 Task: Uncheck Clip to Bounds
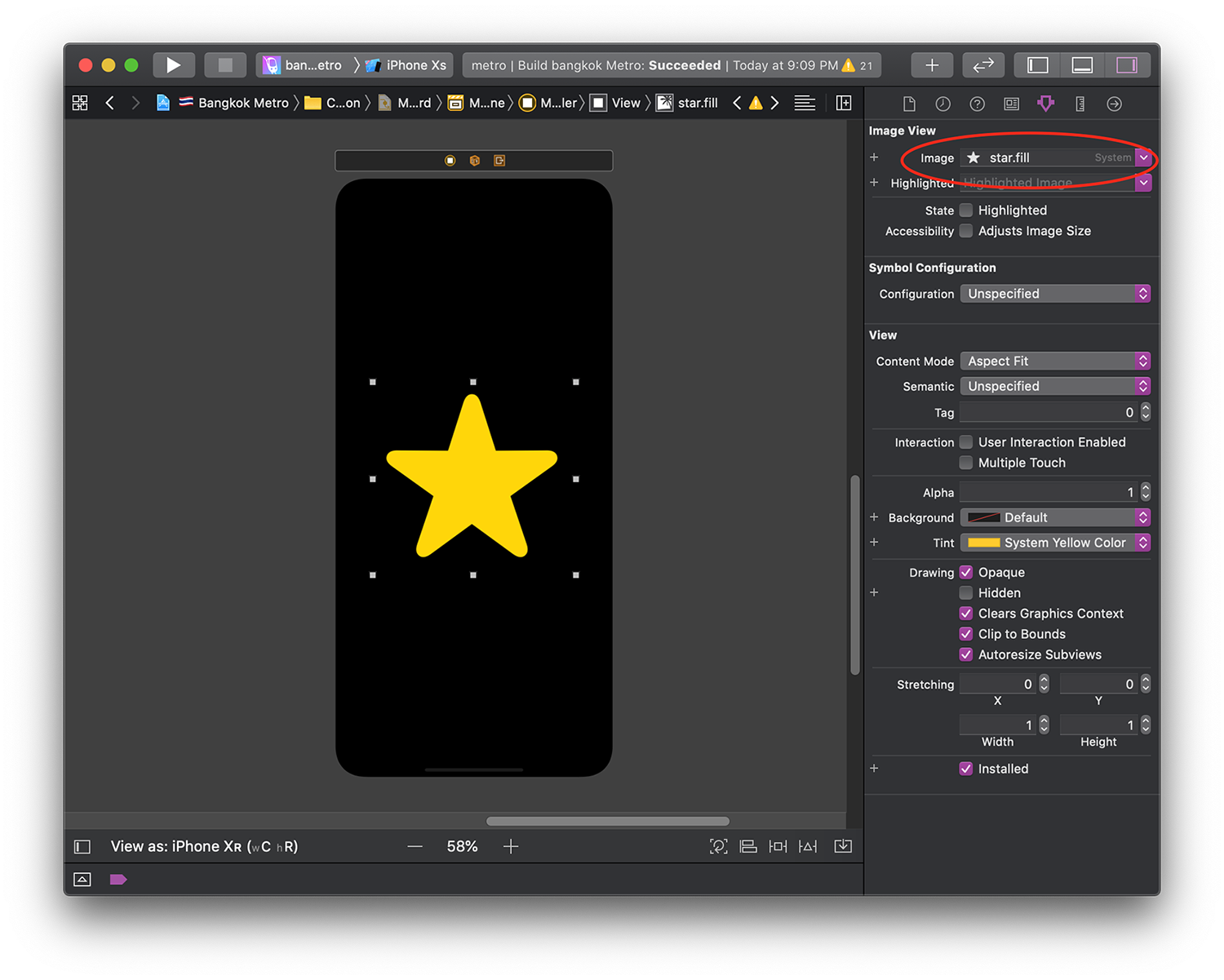click(x=966, y=634)
